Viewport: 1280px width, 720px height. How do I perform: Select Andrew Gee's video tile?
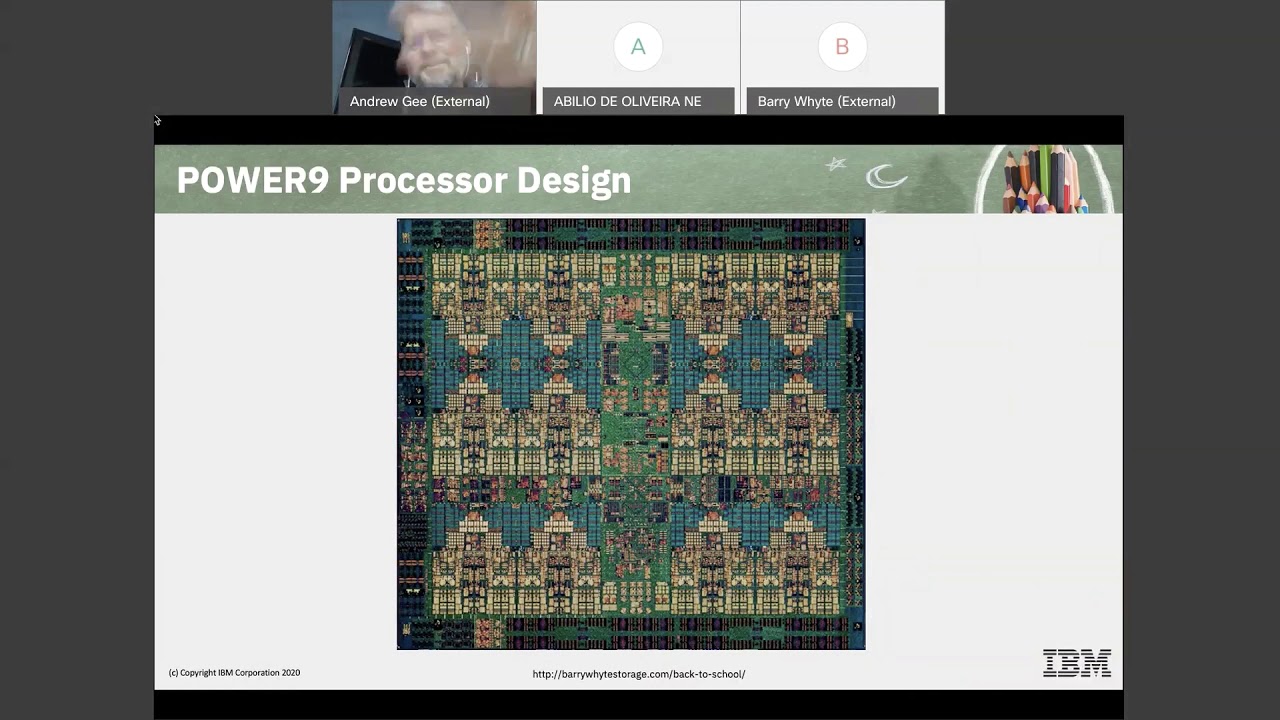click(434, 57)
